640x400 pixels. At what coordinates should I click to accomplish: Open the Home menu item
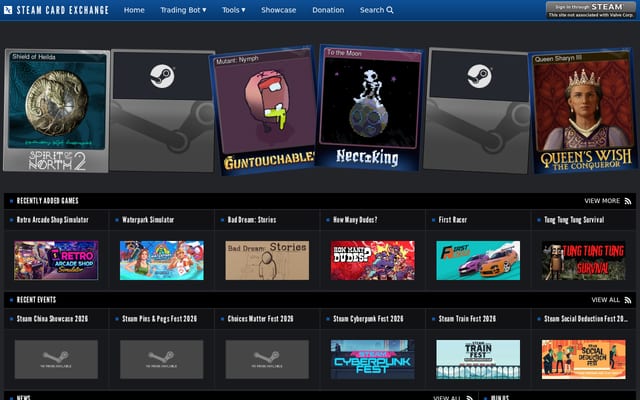point(134,10)
